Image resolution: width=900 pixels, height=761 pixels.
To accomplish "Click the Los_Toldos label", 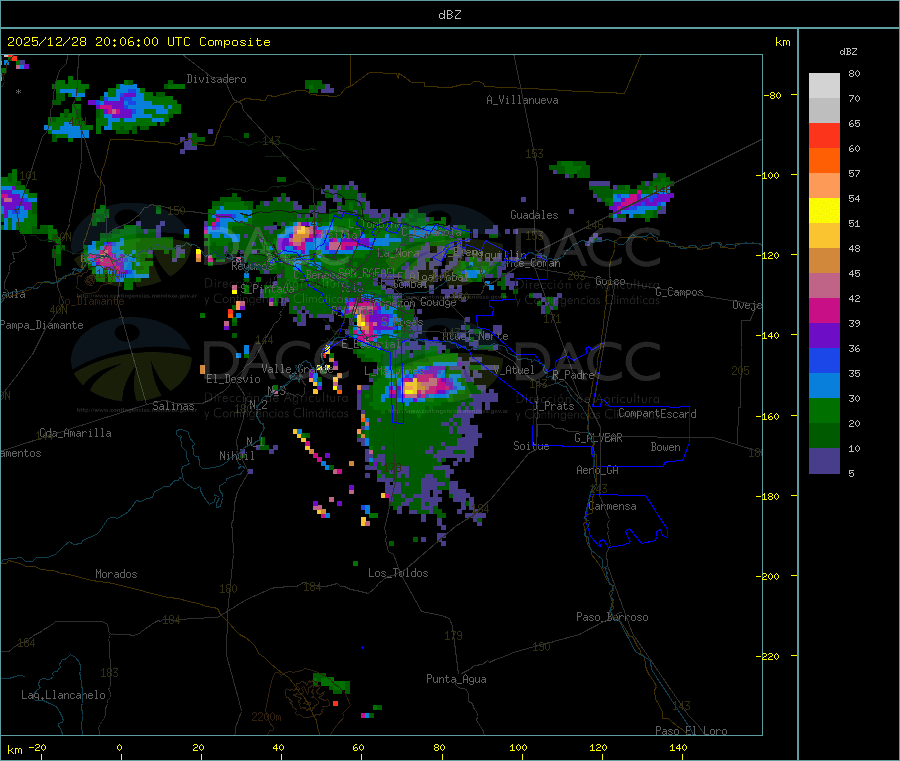I will (398, 573).
